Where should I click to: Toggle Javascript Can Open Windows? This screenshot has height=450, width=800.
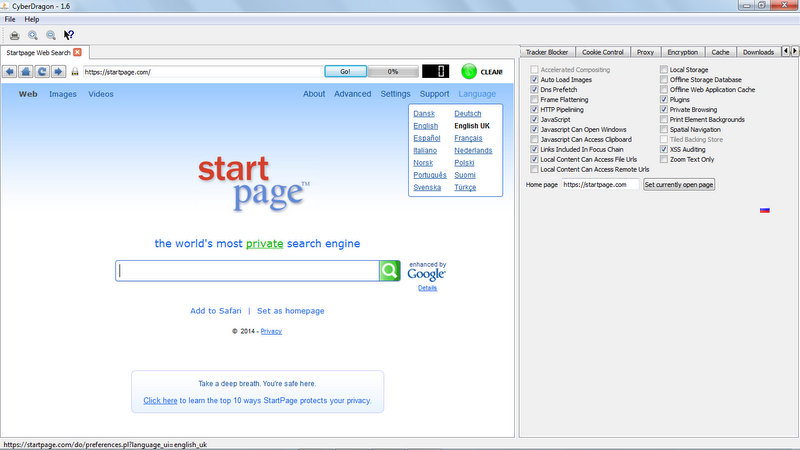[534, 130]
